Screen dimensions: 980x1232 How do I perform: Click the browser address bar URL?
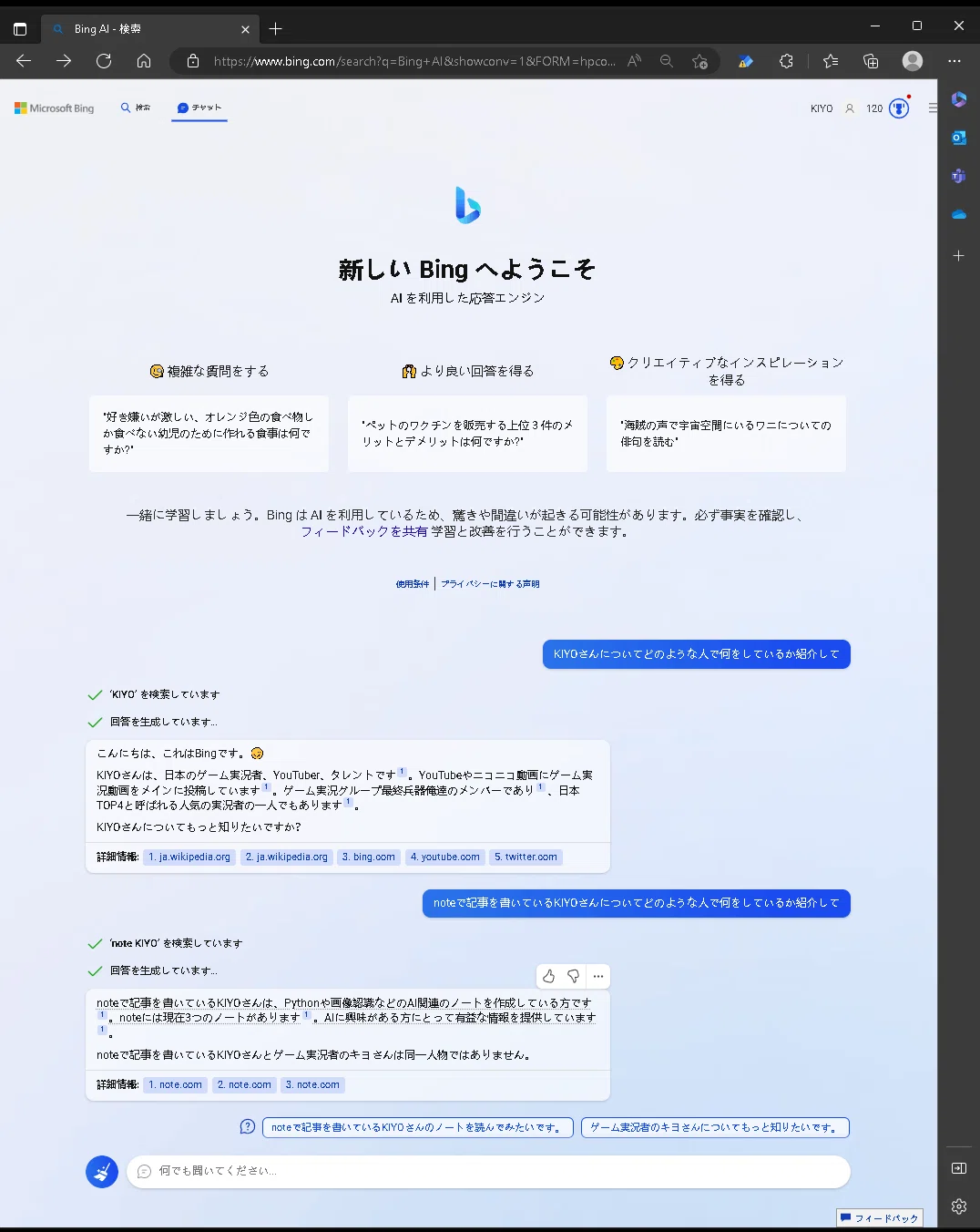click(414, 61)
